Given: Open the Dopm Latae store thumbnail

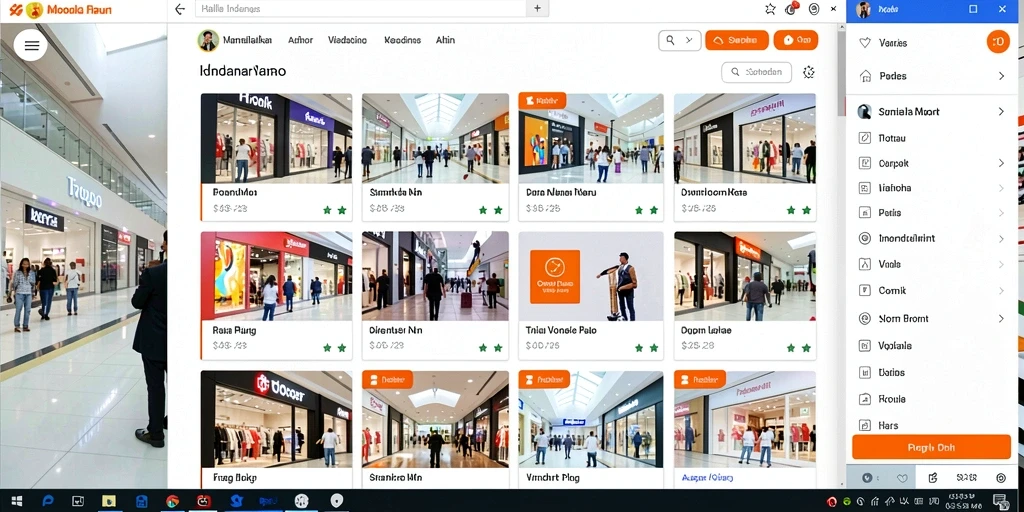Looking at the screenshot, I should click(x=745, y=276).
